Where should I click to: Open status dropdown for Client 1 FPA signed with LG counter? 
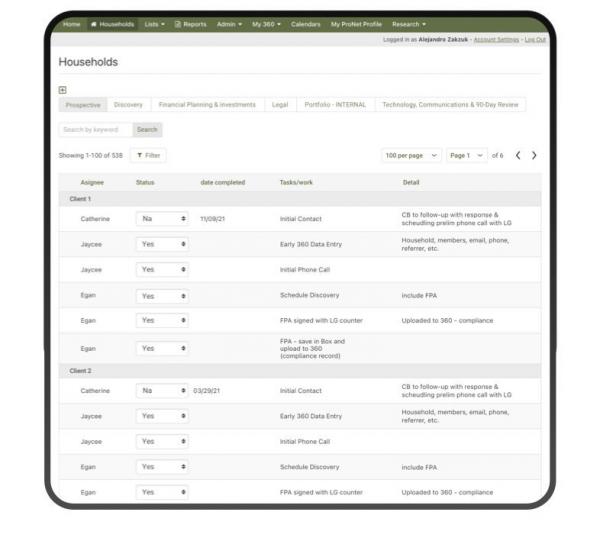[x=162, y=320]
